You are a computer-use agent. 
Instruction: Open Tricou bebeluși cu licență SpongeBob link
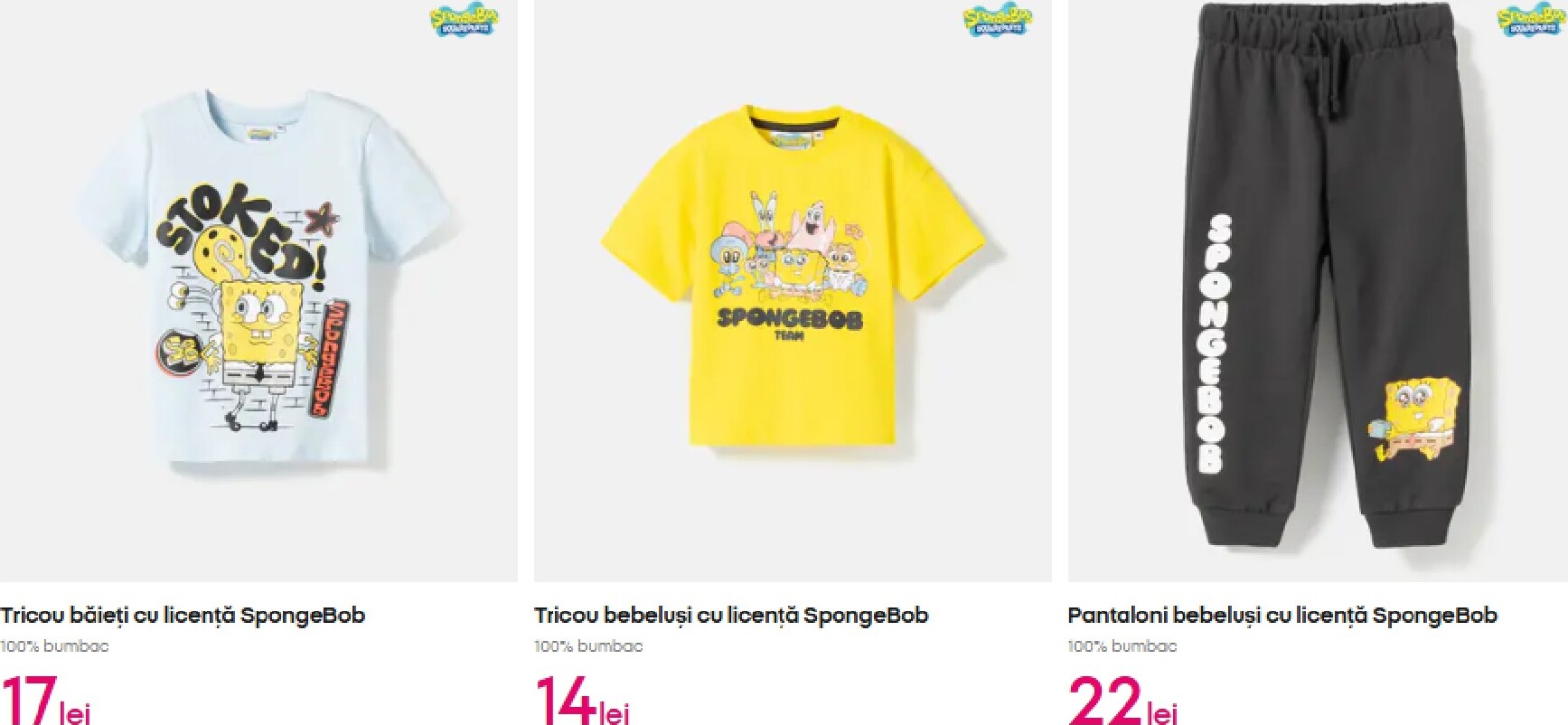click(731, 616)
